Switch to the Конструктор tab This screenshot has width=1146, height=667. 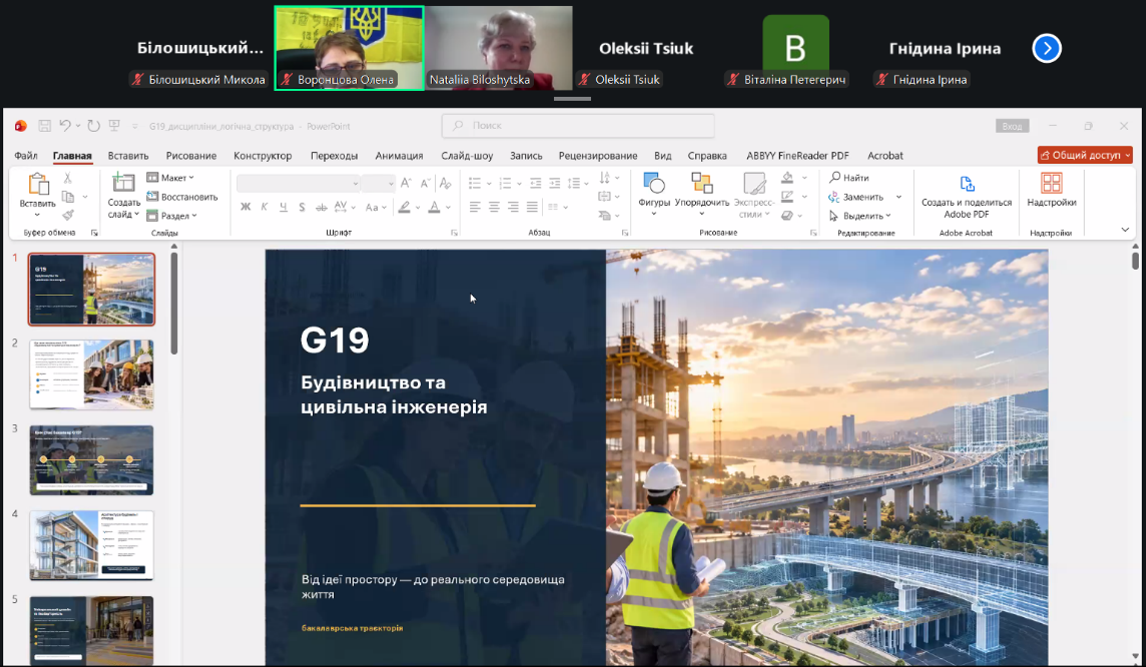262,156
